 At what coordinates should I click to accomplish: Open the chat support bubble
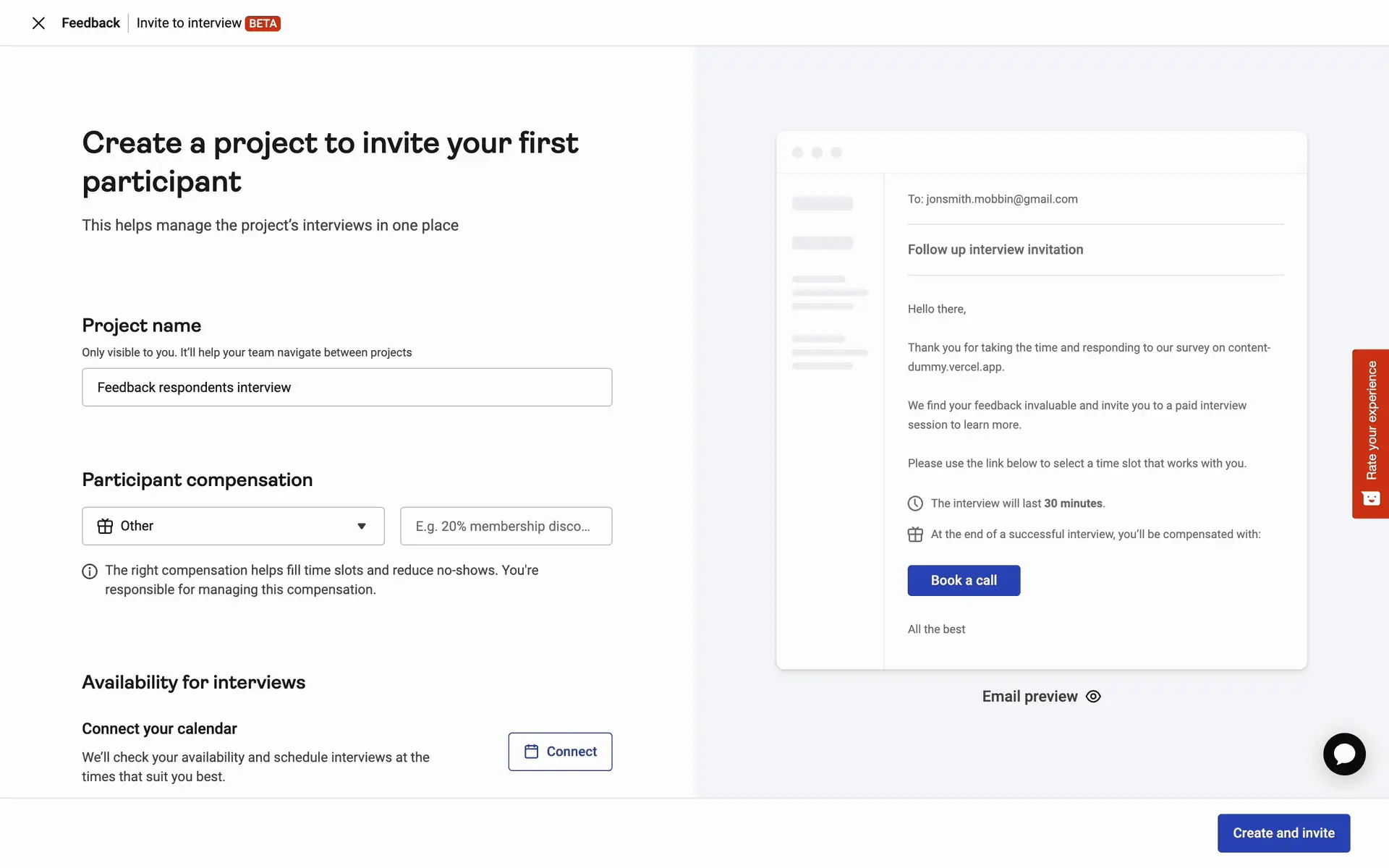pyautogui.click(x=1344, y=754)
